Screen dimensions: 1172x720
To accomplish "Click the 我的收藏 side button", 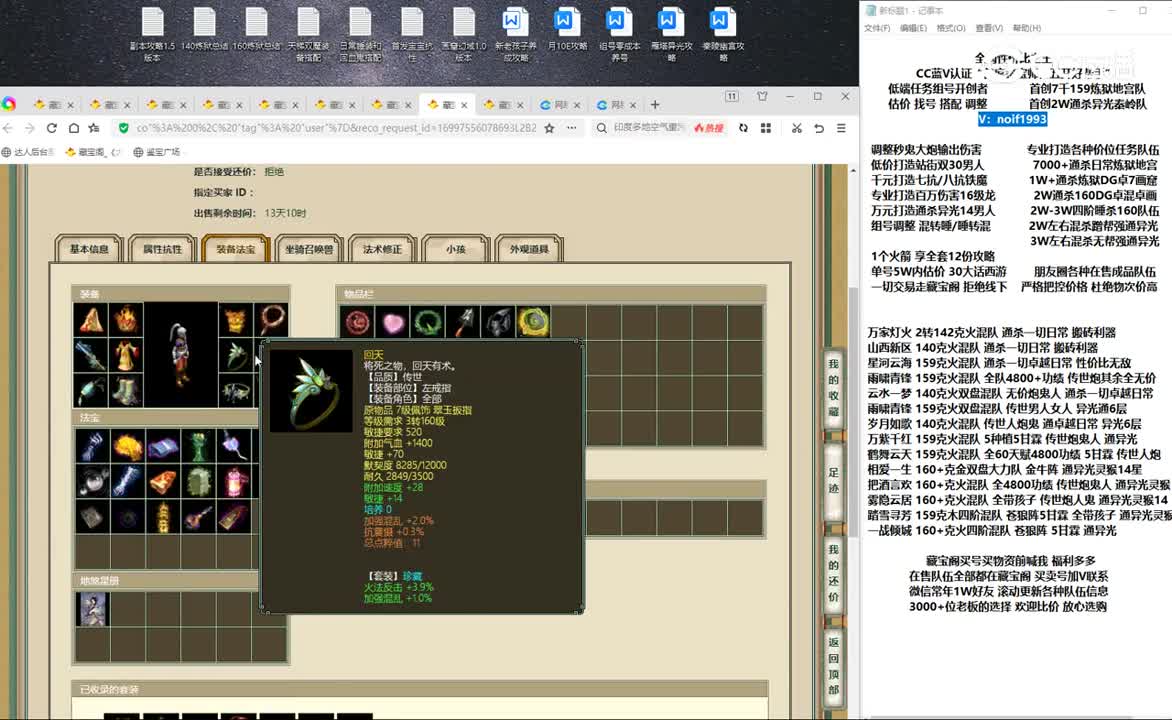I will [833, 387].
